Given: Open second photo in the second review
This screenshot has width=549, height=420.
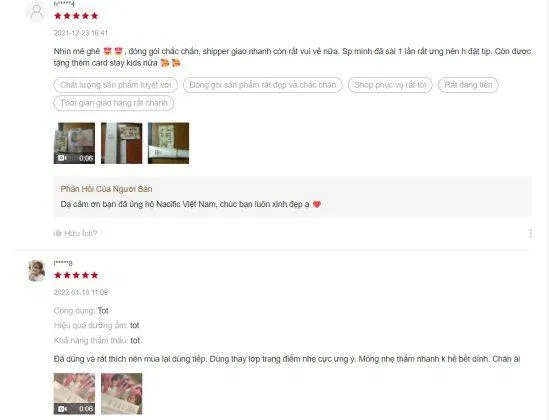Looking at the screenshot, I should click(121, 394).
